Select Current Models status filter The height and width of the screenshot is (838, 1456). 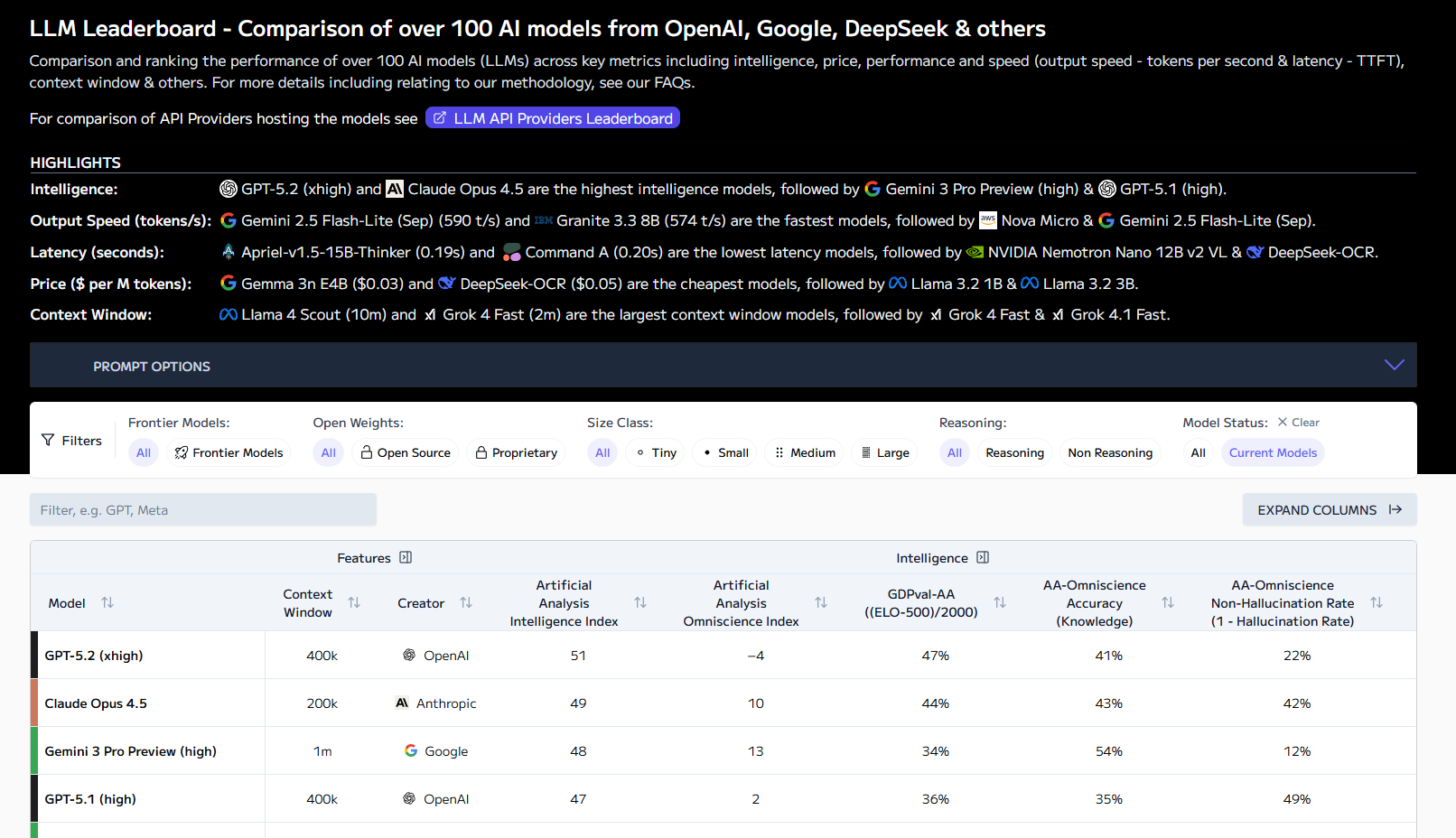pos(1273,452)
